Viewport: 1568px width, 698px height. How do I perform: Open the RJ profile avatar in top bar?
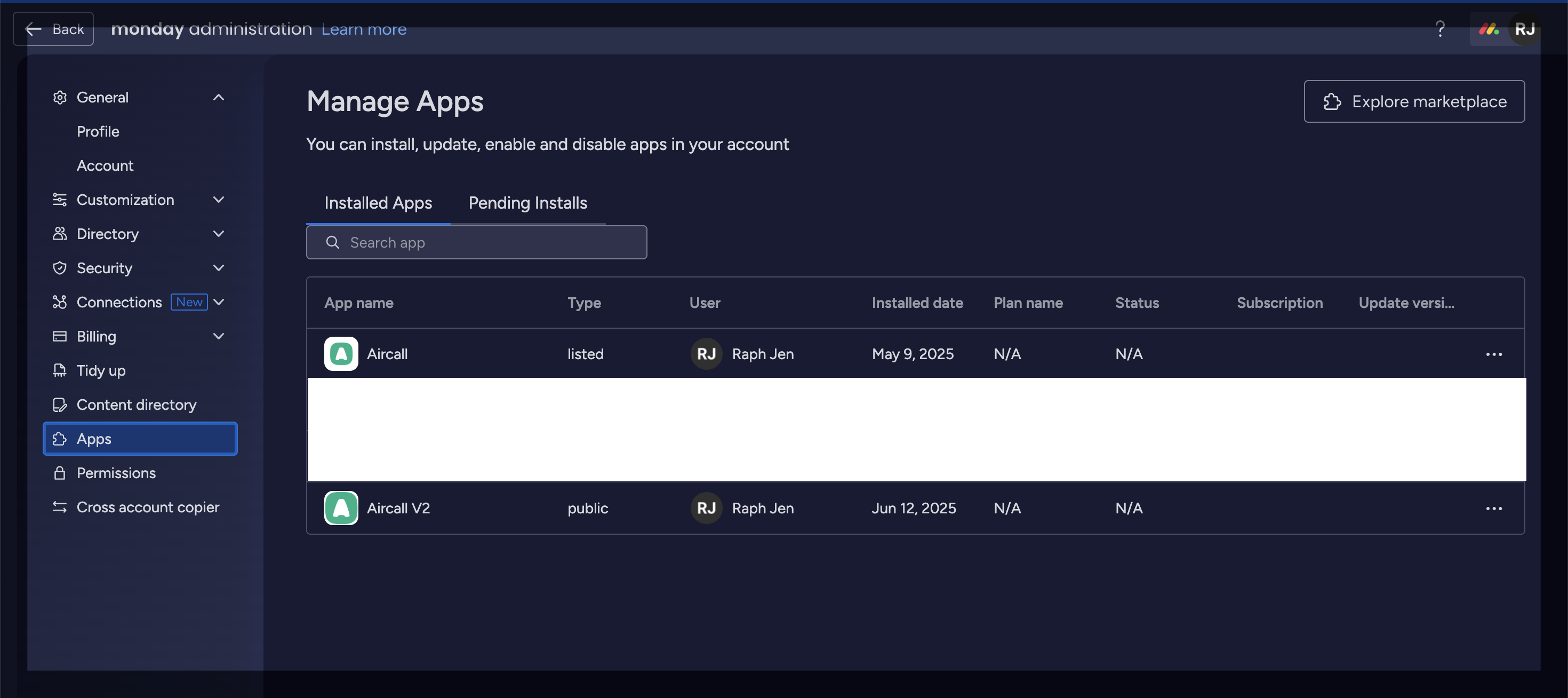(1525, 29)
